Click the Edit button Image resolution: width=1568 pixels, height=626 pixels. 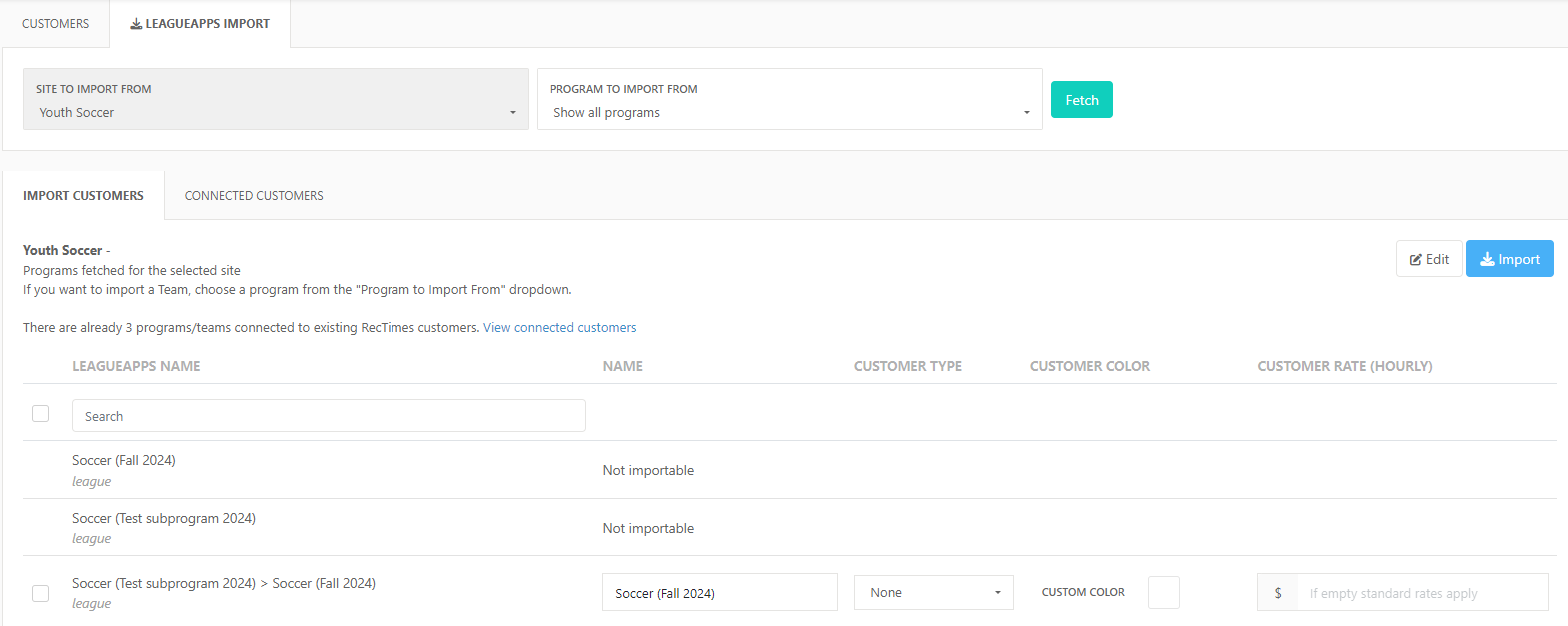pos(1429,259)
